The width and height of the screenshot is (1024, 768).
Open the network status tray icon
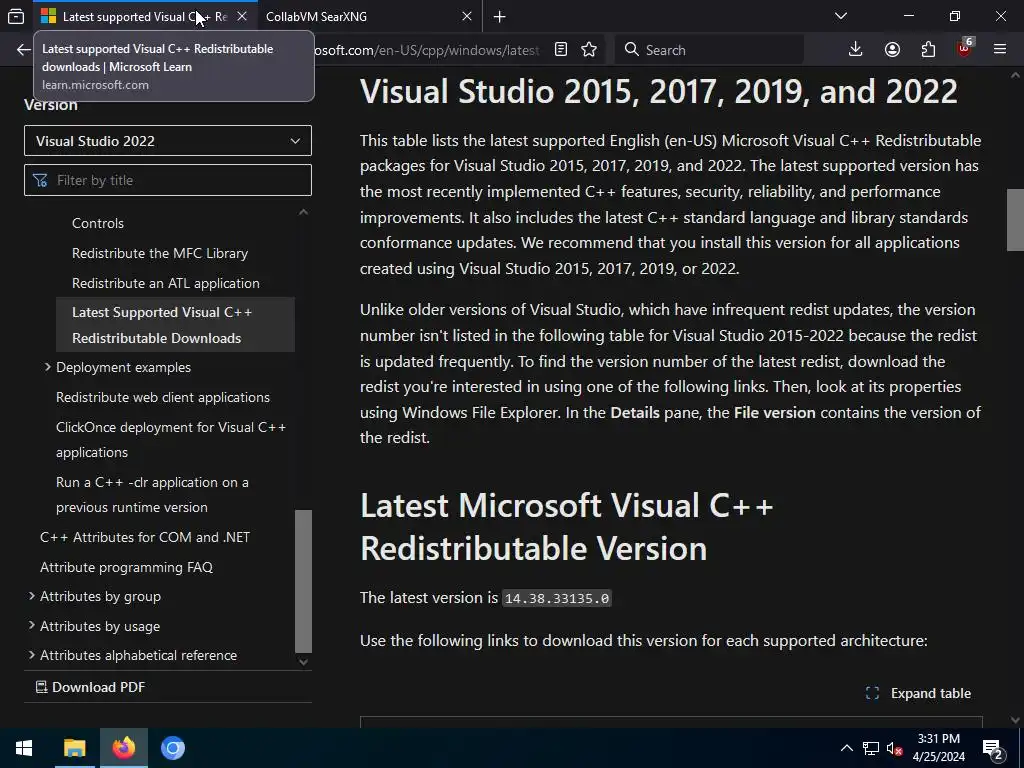pos(871,748)
